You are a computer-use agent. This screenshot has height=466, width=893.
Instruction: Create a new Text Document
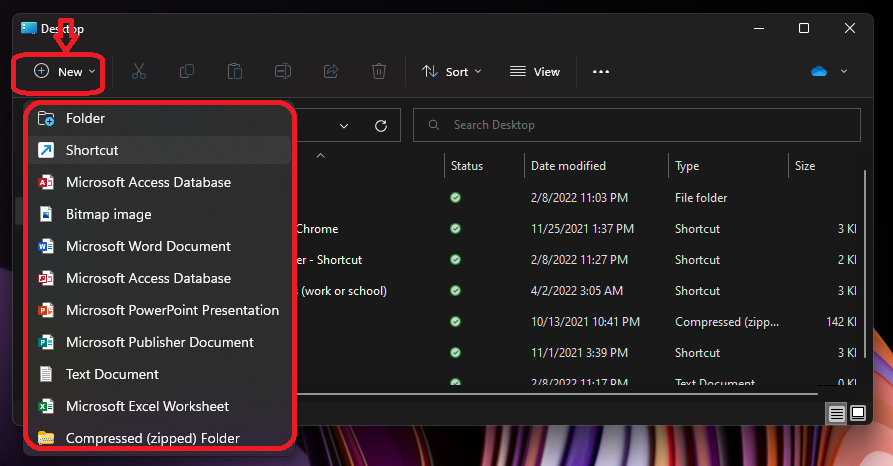pos(160,374)
